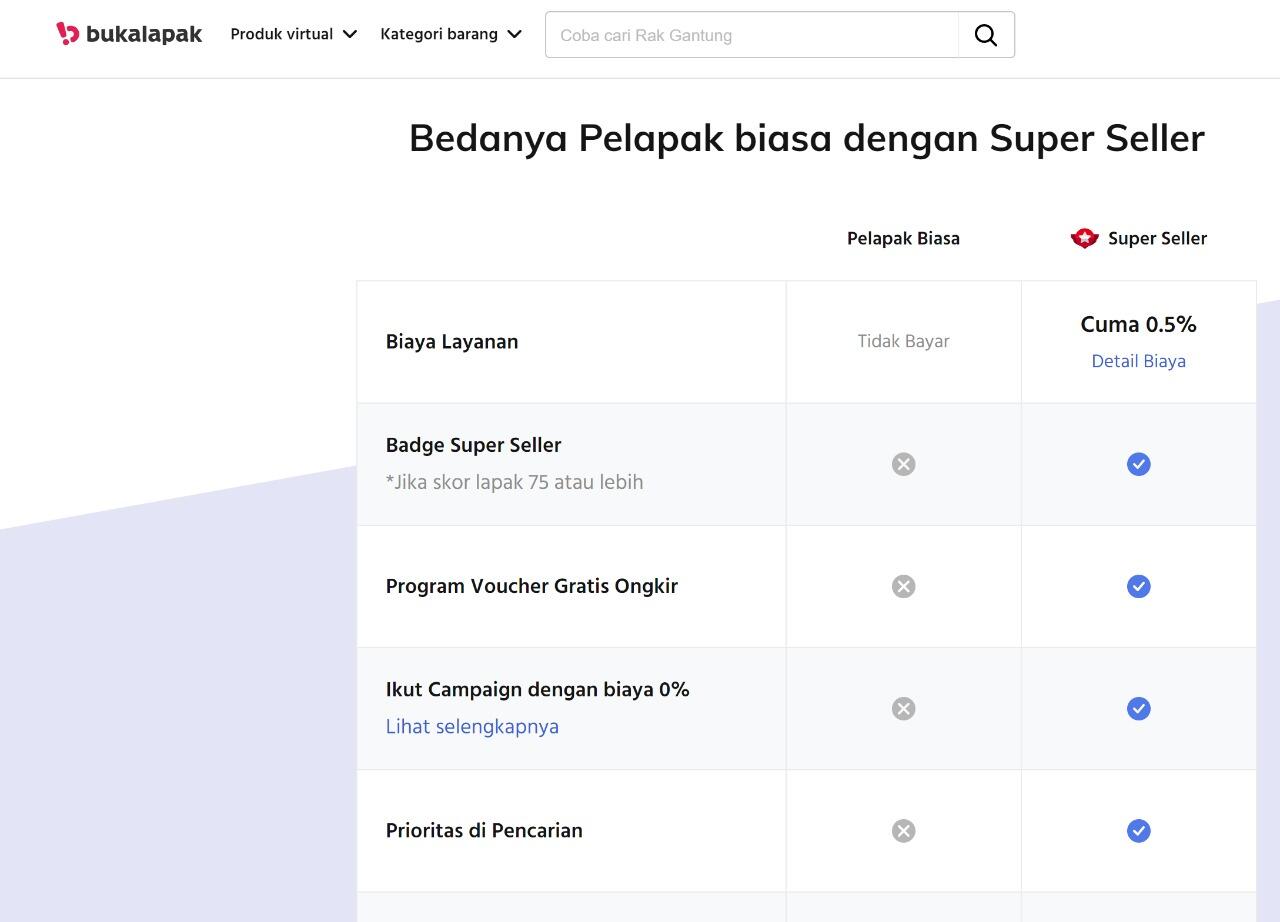This screenshot has height=922, width=1280.
Task: Click the Cuma 0.5% text
Action: click(x=1138, y=324)
